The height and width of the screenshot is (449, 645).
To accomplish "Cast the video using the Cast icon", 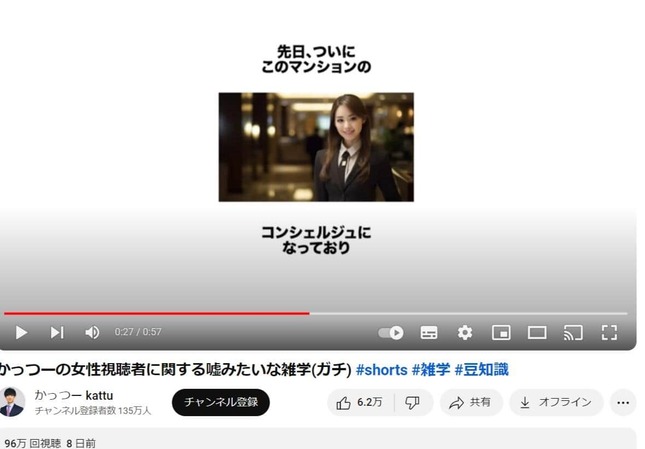I will pyautogui.click(x=573, y=332).
